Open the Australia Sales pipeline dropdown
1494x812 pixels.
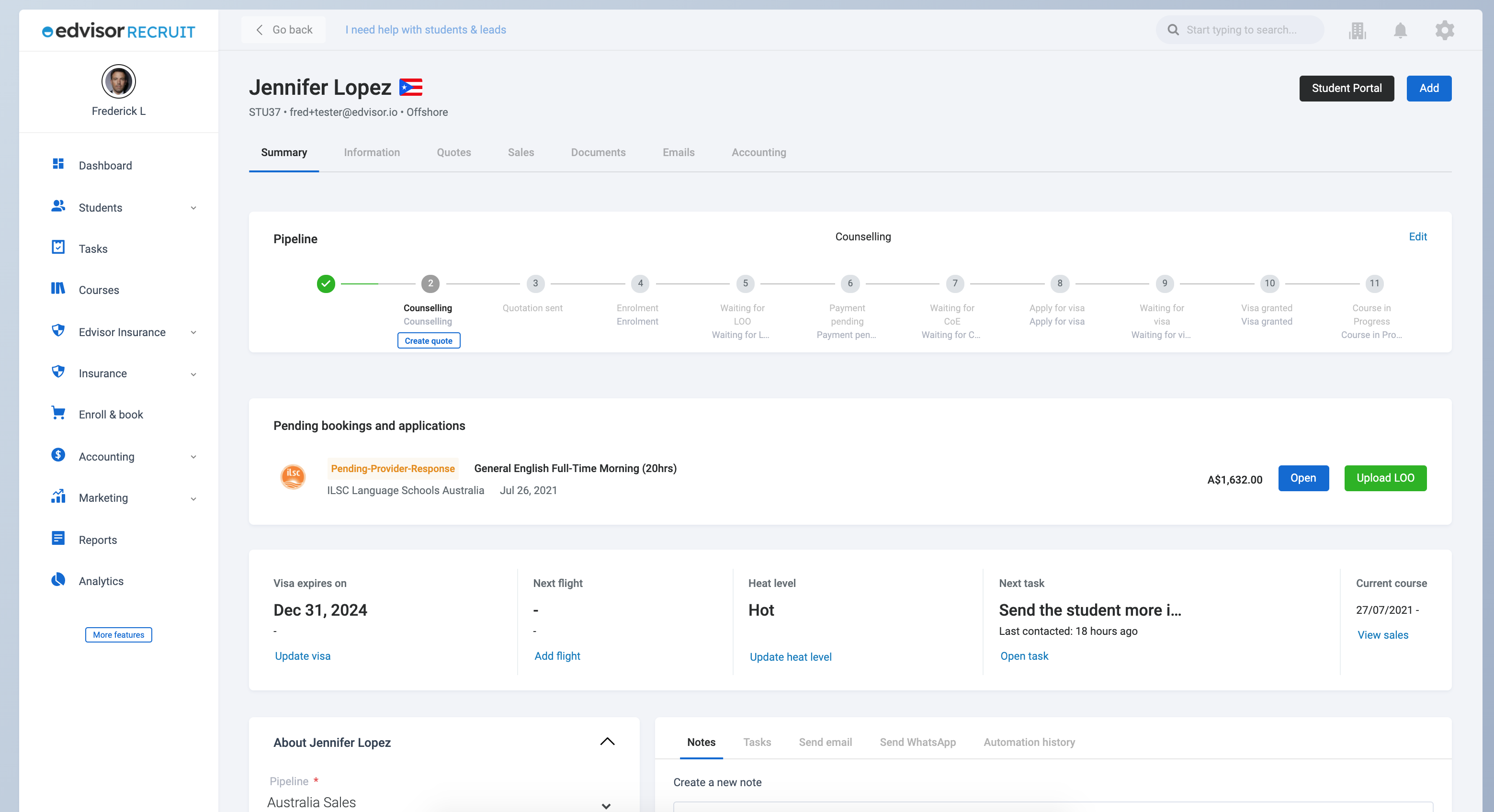click(x=441, y=803)
